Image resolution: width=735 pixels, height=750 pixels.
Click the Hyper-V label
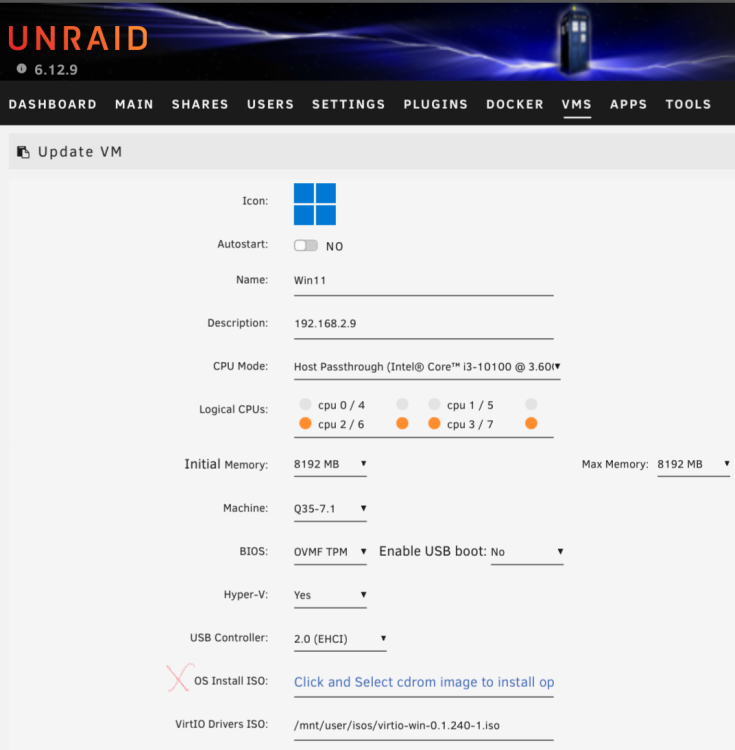(x=246, y=595)
